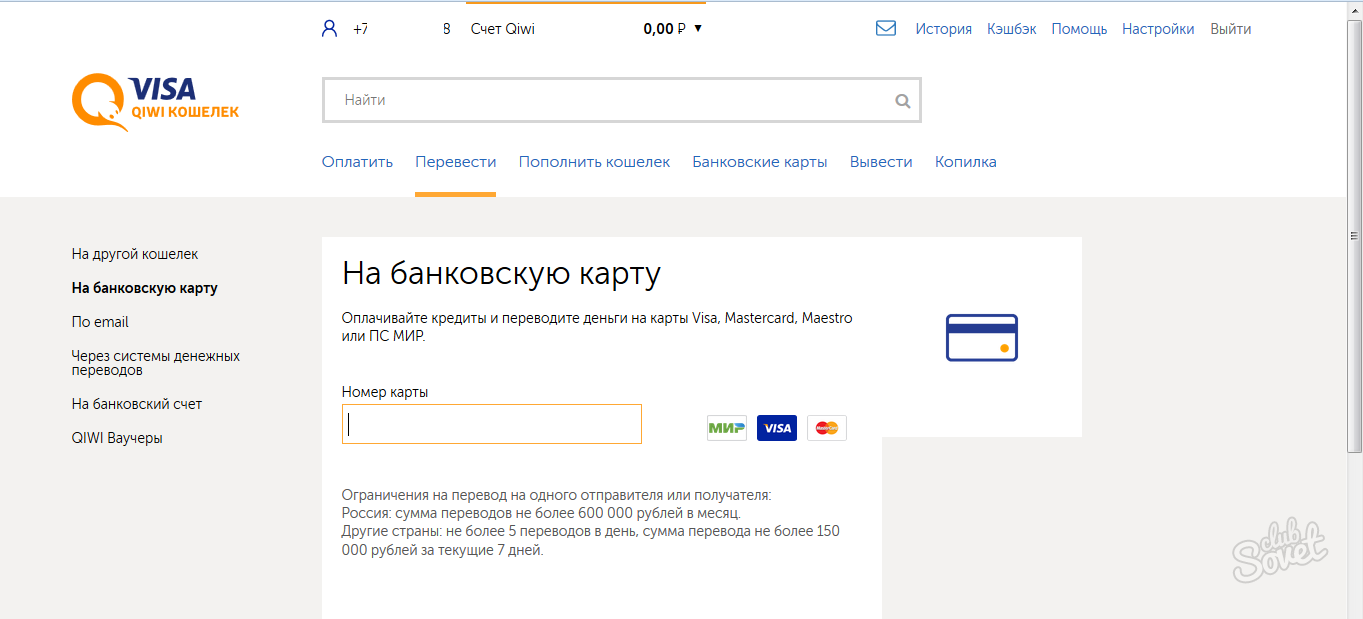Go to the Банковские карты section
This screenshot has width=1363, height=619.
pyautogui.click(x=759, y=162)
